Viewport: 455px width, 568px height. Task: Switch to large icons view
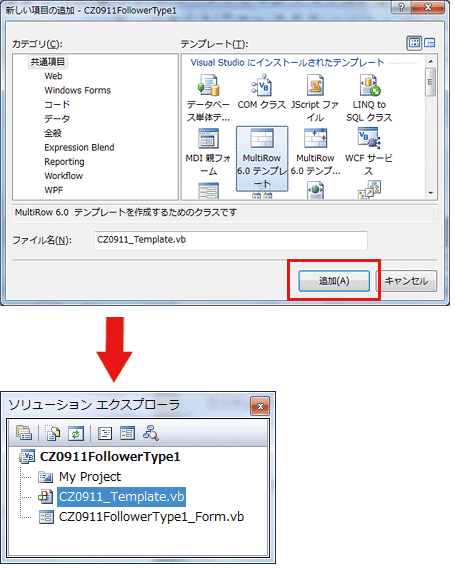pyautogui.click(x=414, y=43)
